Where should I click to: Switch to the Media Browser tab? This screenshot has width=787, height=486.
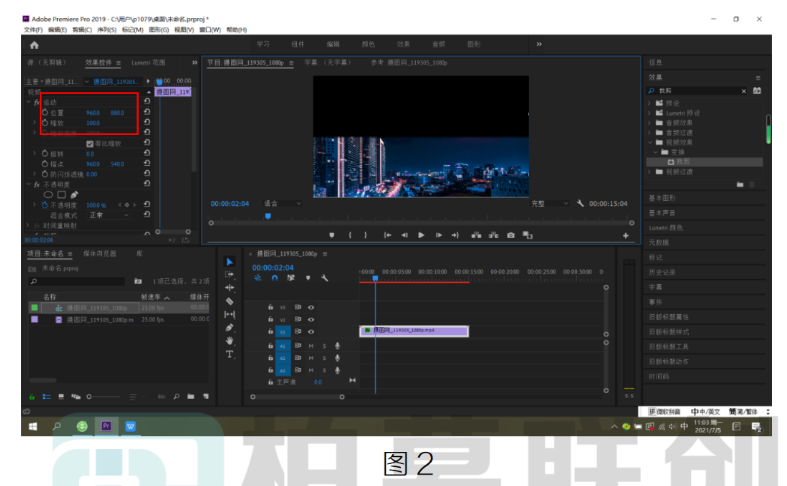point(99,254)
